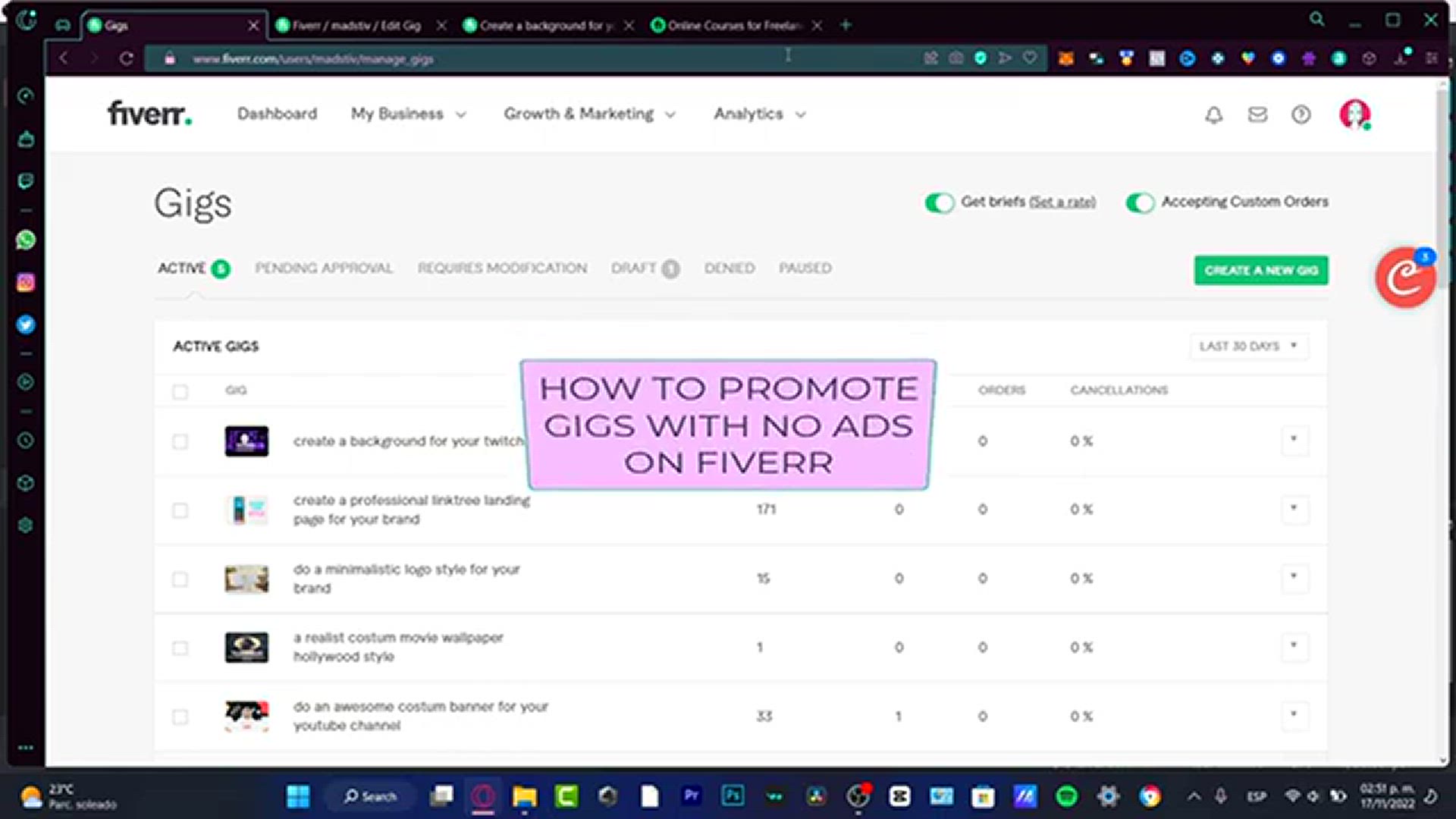Check the twitch background gig checkbox
Screen dimensions: 1456x819
(x=180, y=441)
